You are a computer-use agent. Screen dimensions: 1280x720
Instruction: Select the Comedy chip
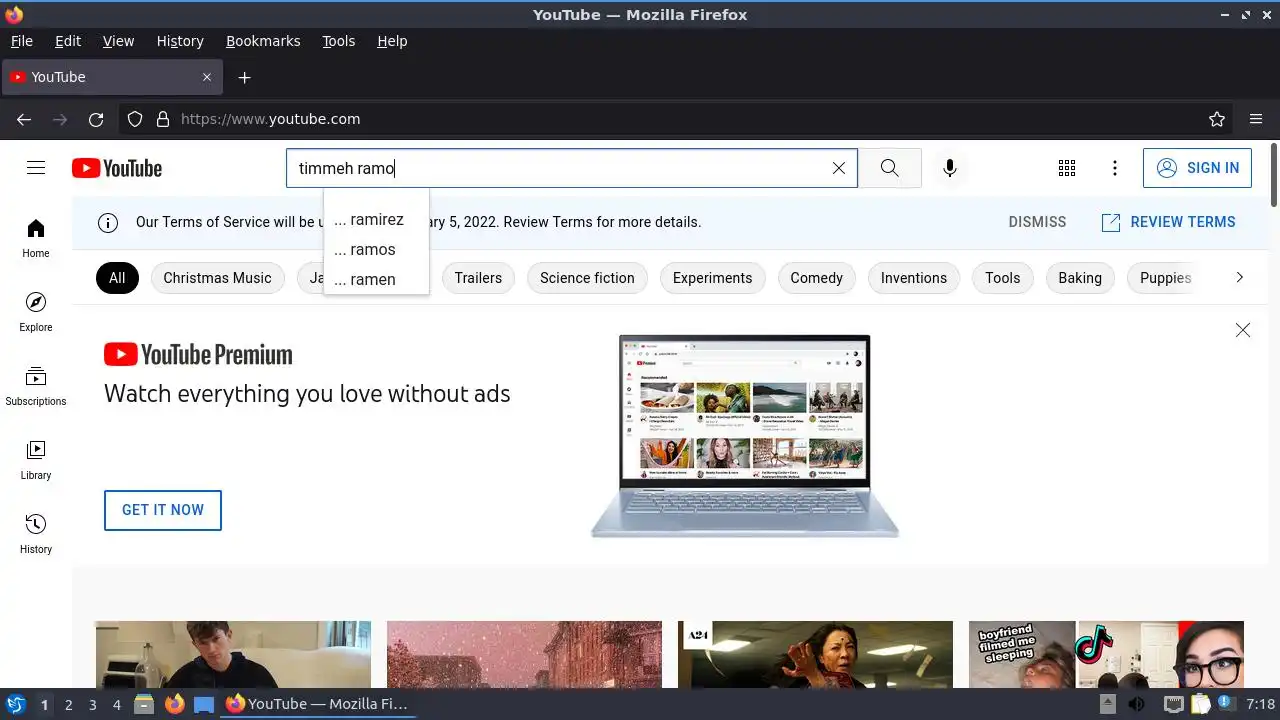(816, 278)
